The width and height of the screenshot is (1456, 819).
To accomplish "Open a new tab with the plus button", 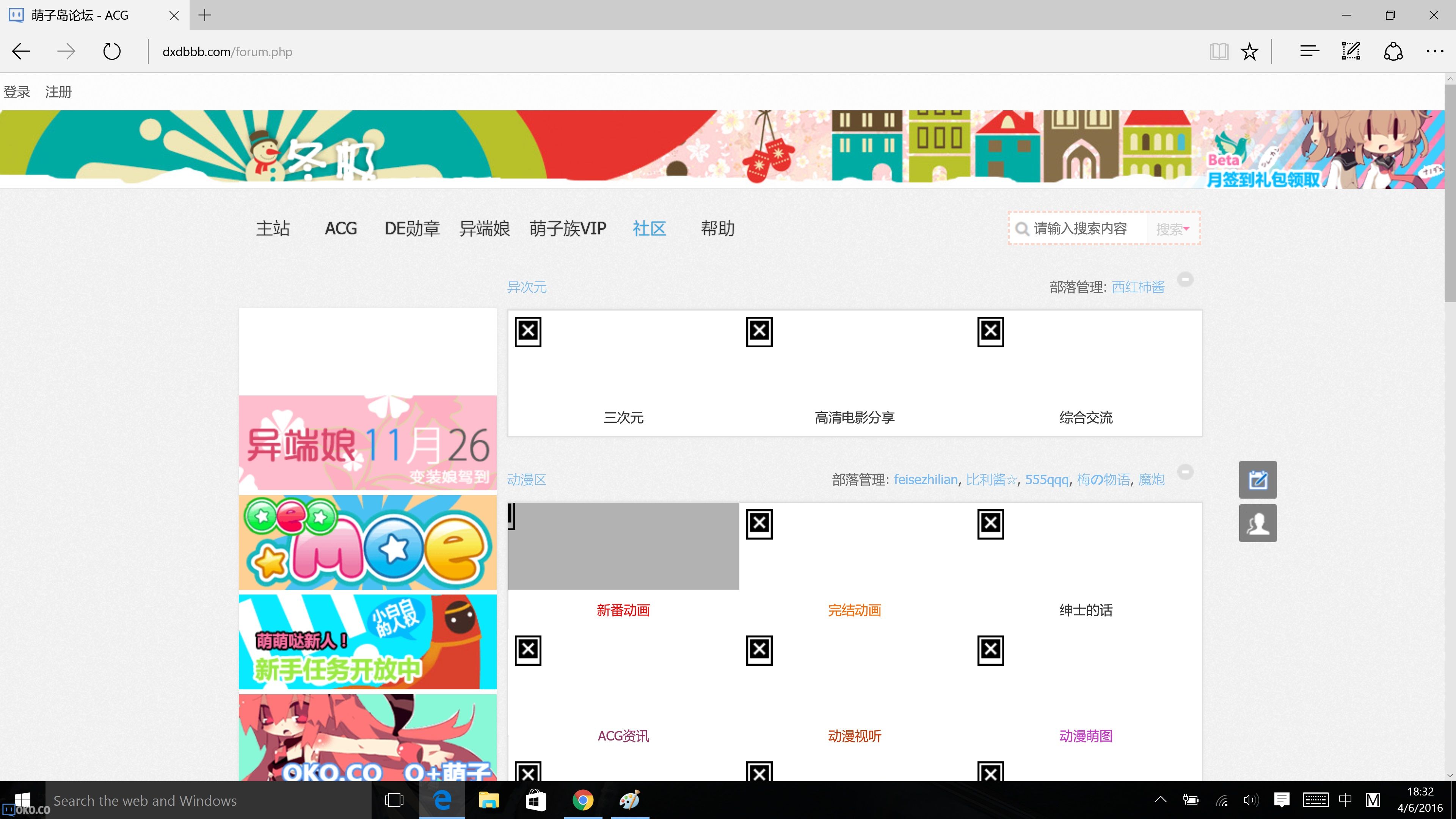I will point(205,15).
